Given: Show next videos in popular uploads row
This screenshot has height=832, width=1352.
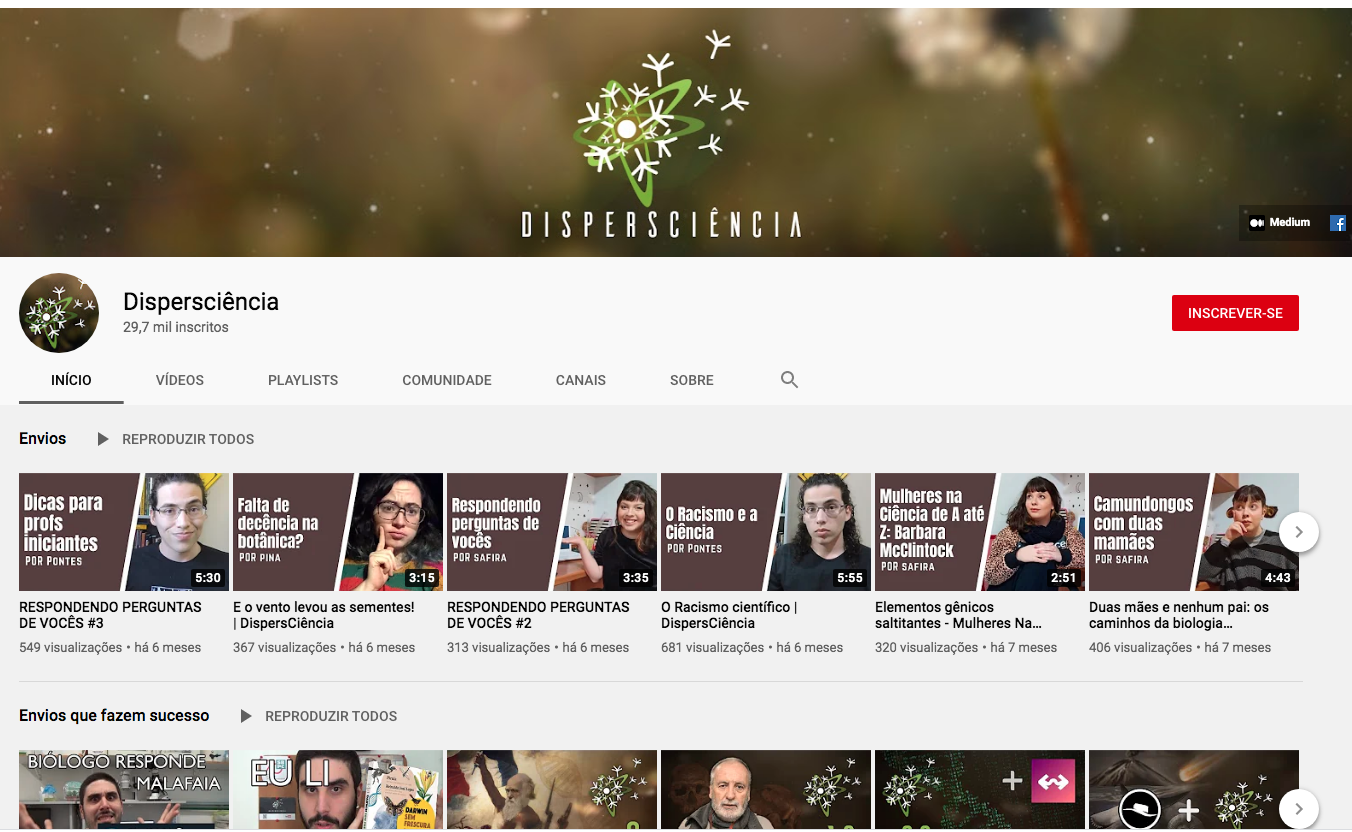Looking at the screenshot, I should [1298, 809].
